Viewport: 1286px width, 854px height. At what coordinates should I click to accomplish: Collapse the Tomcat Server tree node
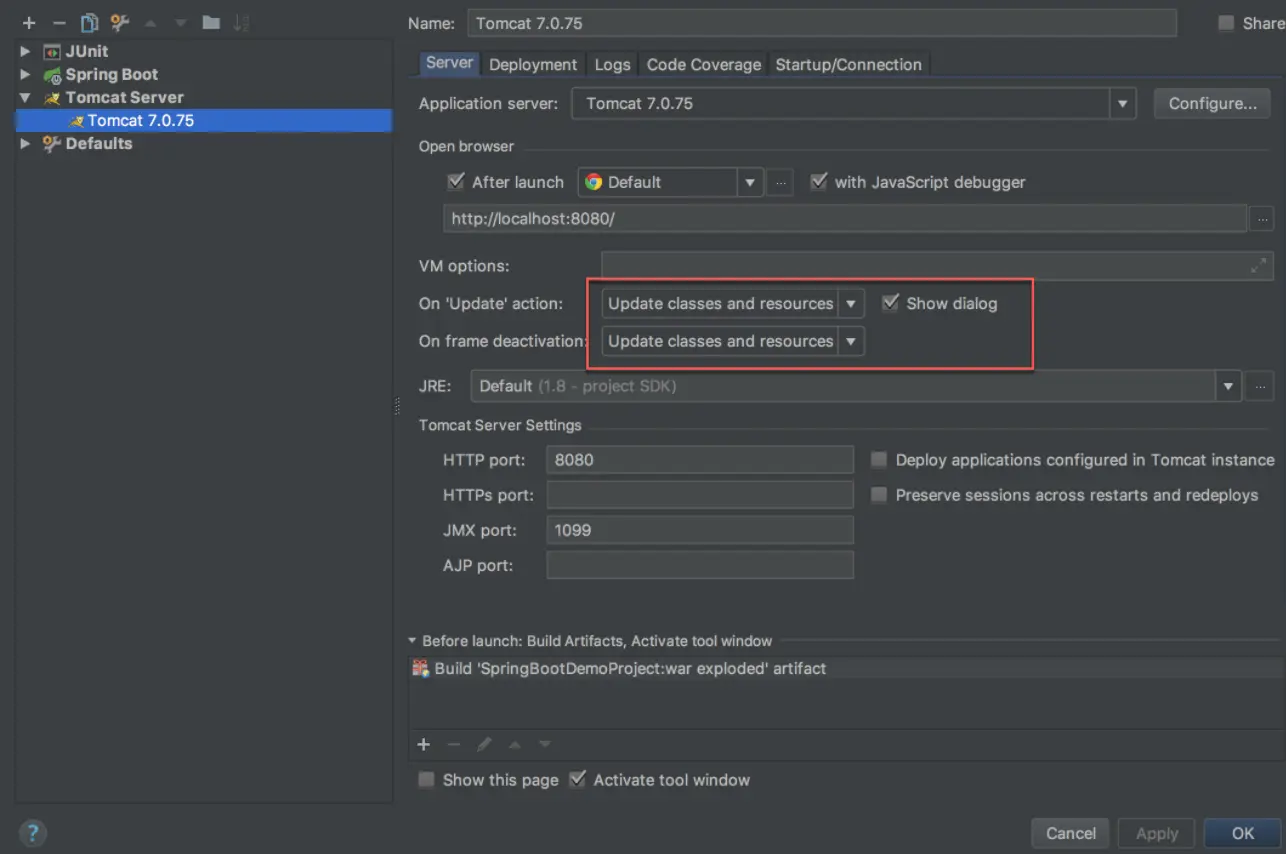tap(26, 98)
